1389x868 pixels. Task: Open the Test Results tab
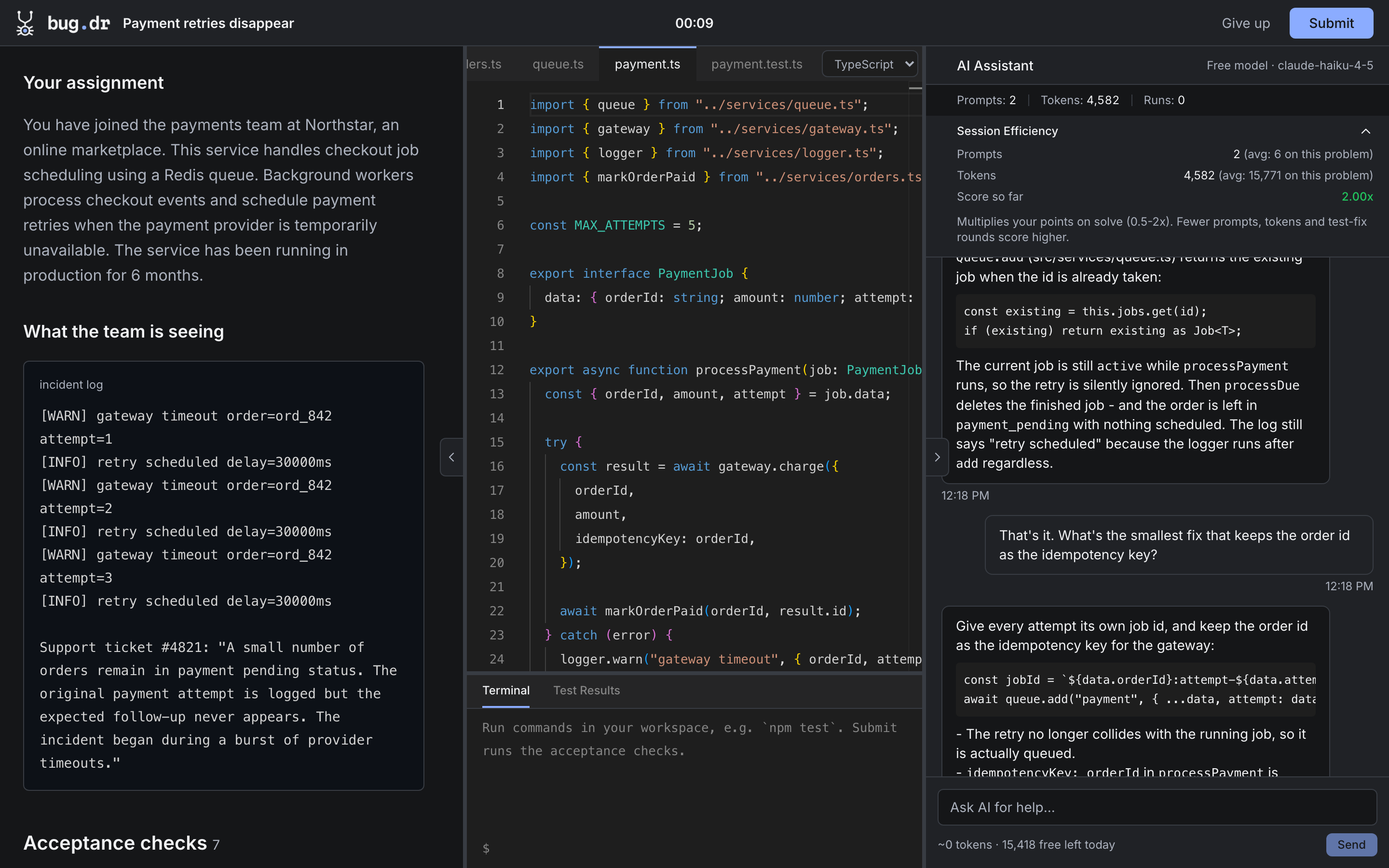[586, 691]
